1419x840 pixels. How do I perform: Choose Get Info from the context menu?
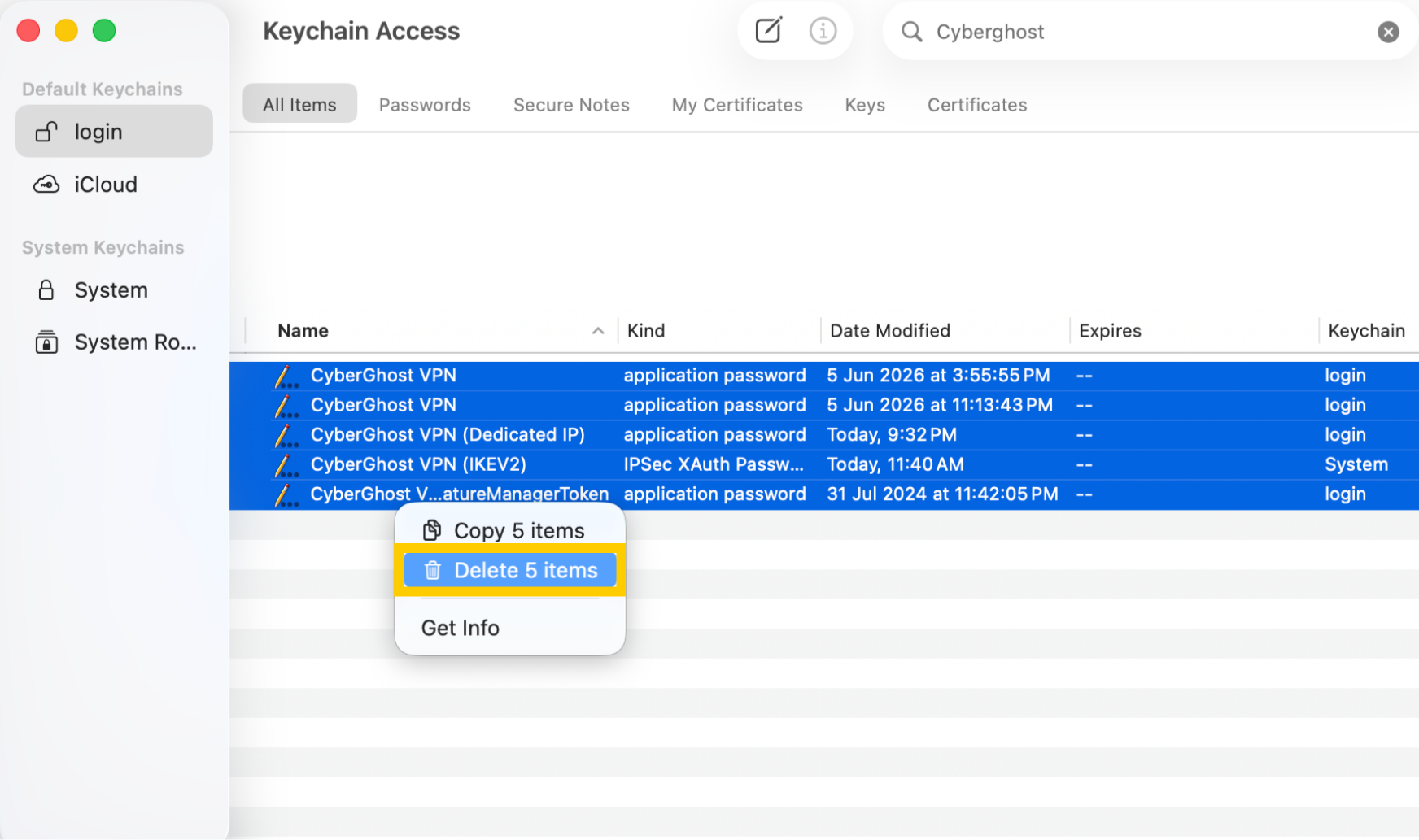point(461,628)
